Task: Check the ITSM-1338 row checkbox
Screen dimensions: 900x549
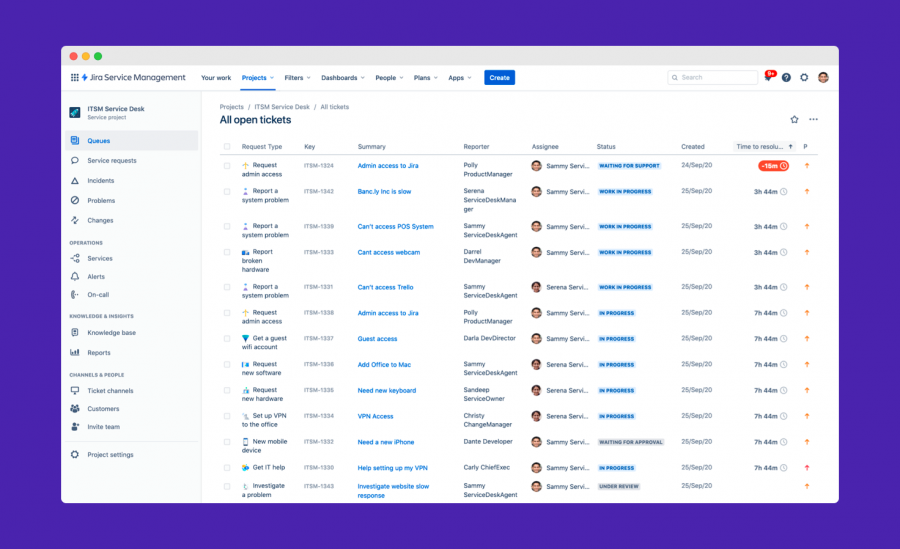Action: [227, 313]
